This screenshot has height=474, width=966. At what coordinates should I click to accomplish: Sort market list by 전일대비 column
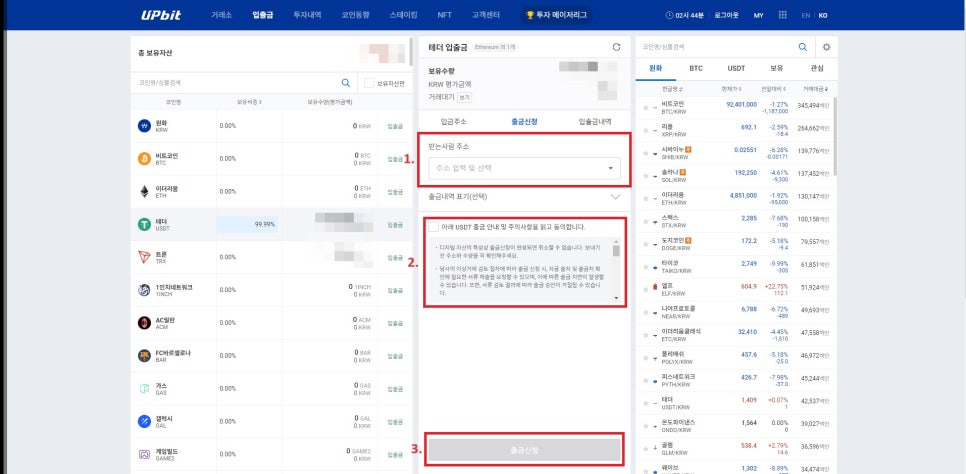[771, 89]
